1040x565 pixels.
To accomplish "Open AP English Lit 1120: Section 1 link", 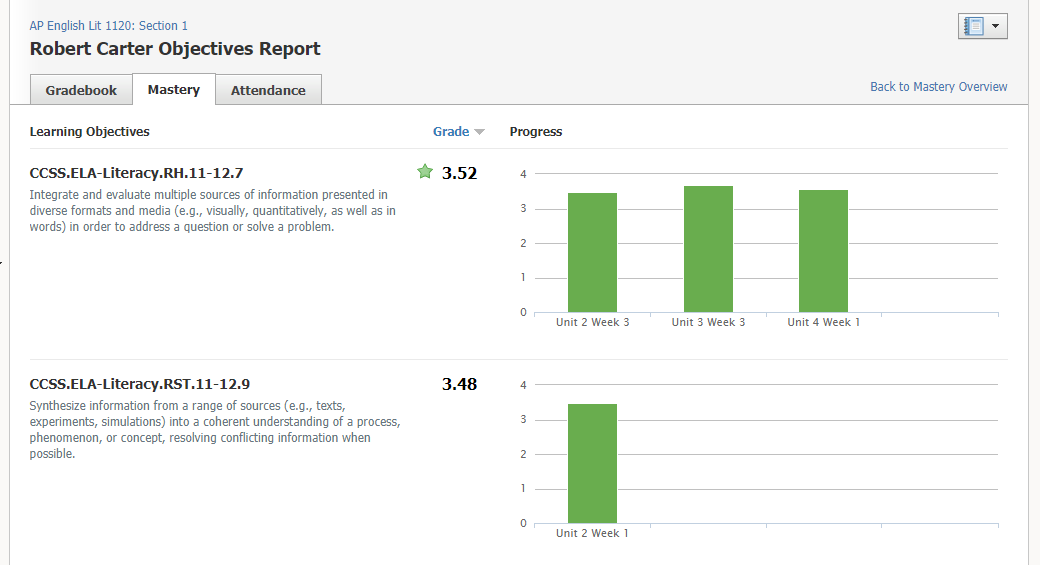I will pyautogui.click(x=108, y=26).
